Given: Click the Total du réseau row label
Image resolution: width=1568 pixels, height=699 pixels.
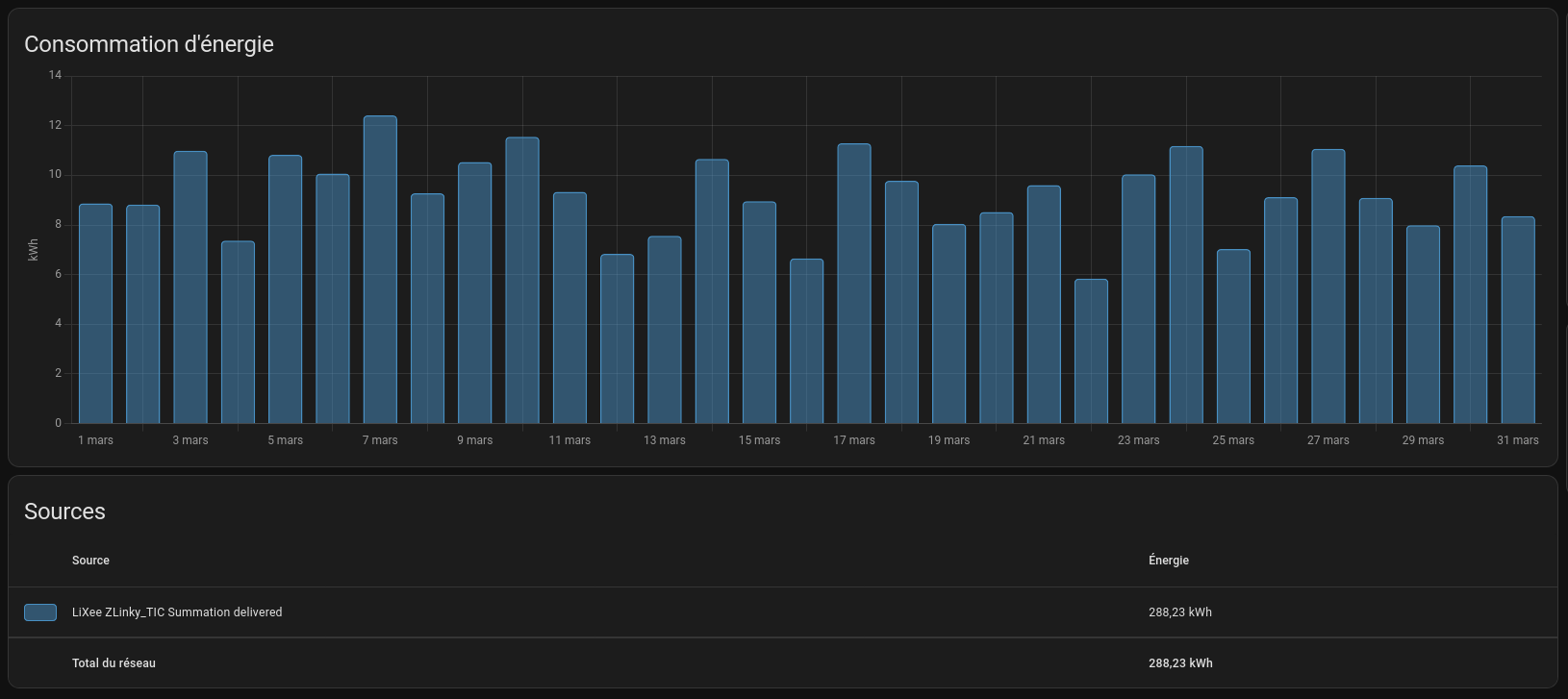Looking at the screenshot, I should click(114, 663).
